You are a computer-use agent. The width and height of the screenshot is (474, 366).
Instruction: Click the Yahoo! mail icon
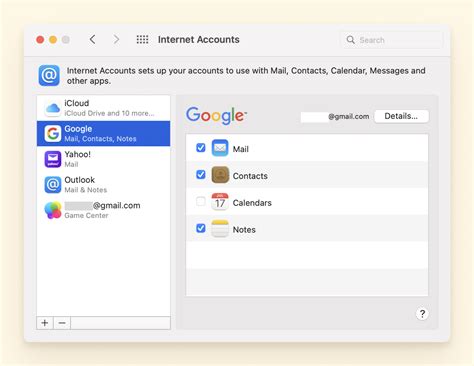tap(53, 159)
